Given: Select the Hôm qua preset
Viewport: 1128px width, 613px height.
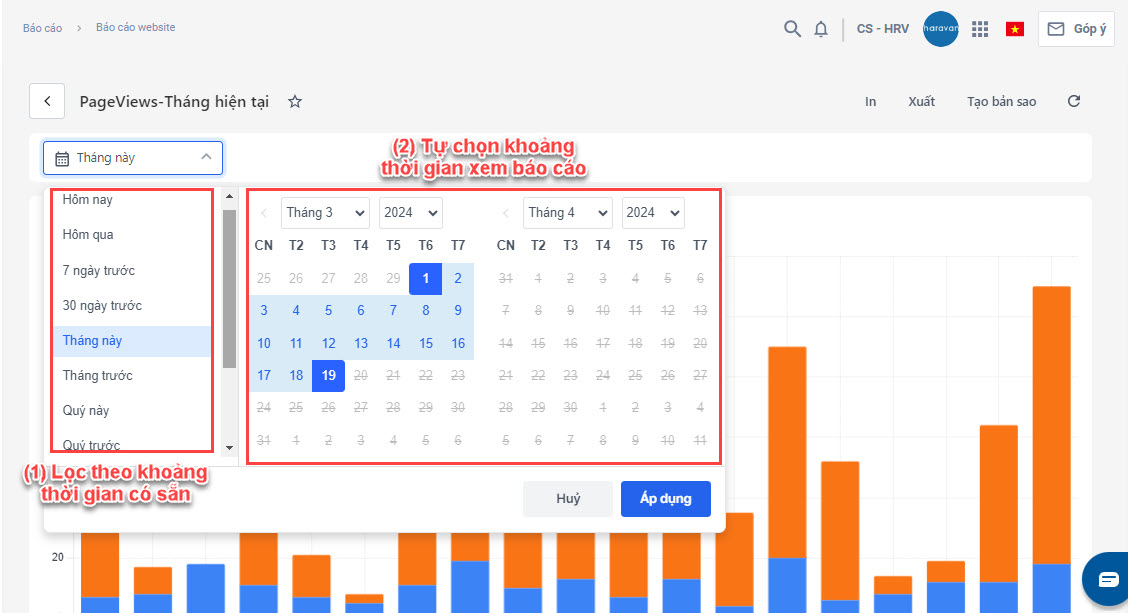Looking at the screenshot, I should pyautogui.click(x=88, y=235).
